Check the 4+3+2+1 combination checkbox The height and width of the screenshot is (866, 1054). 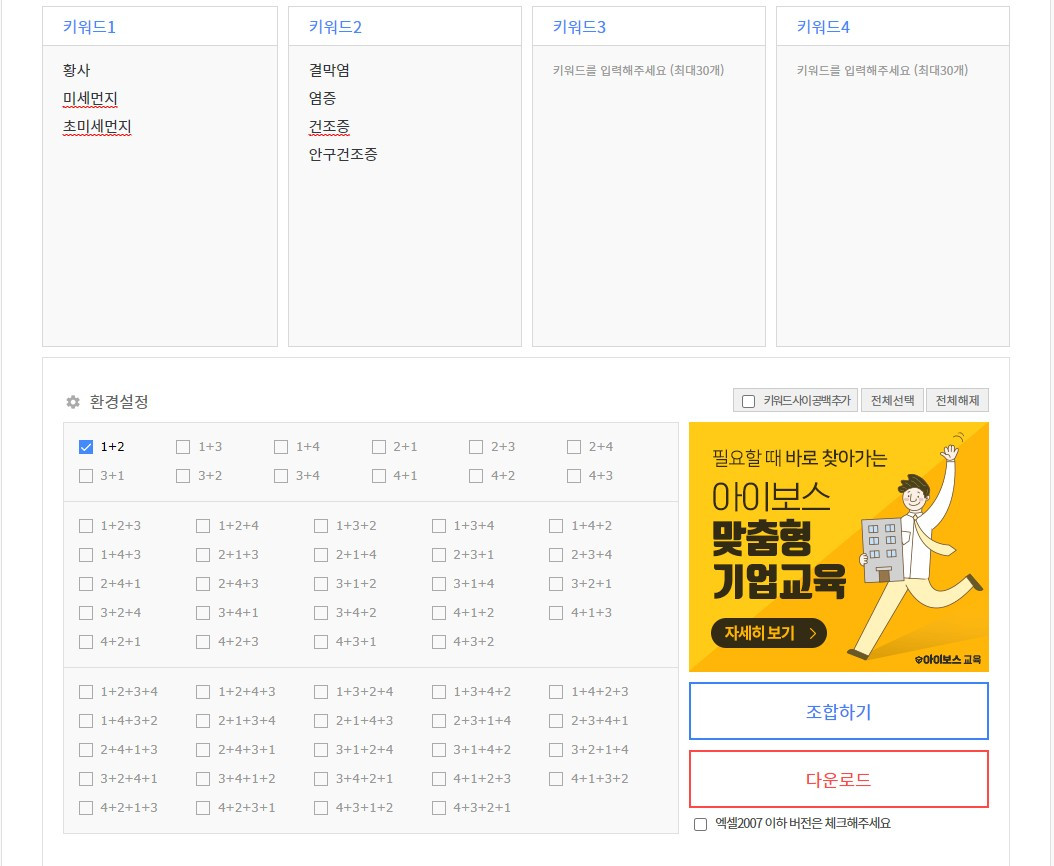(x=439, y=808)
